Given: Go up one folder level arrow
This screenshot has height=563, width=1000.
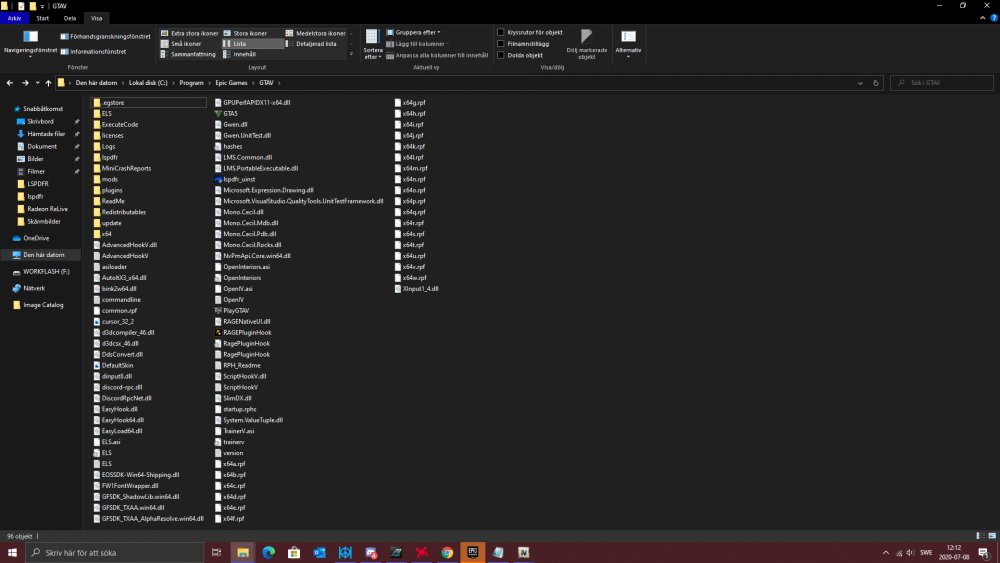Looking at the screenshot, I should click(x=48, y=82).
